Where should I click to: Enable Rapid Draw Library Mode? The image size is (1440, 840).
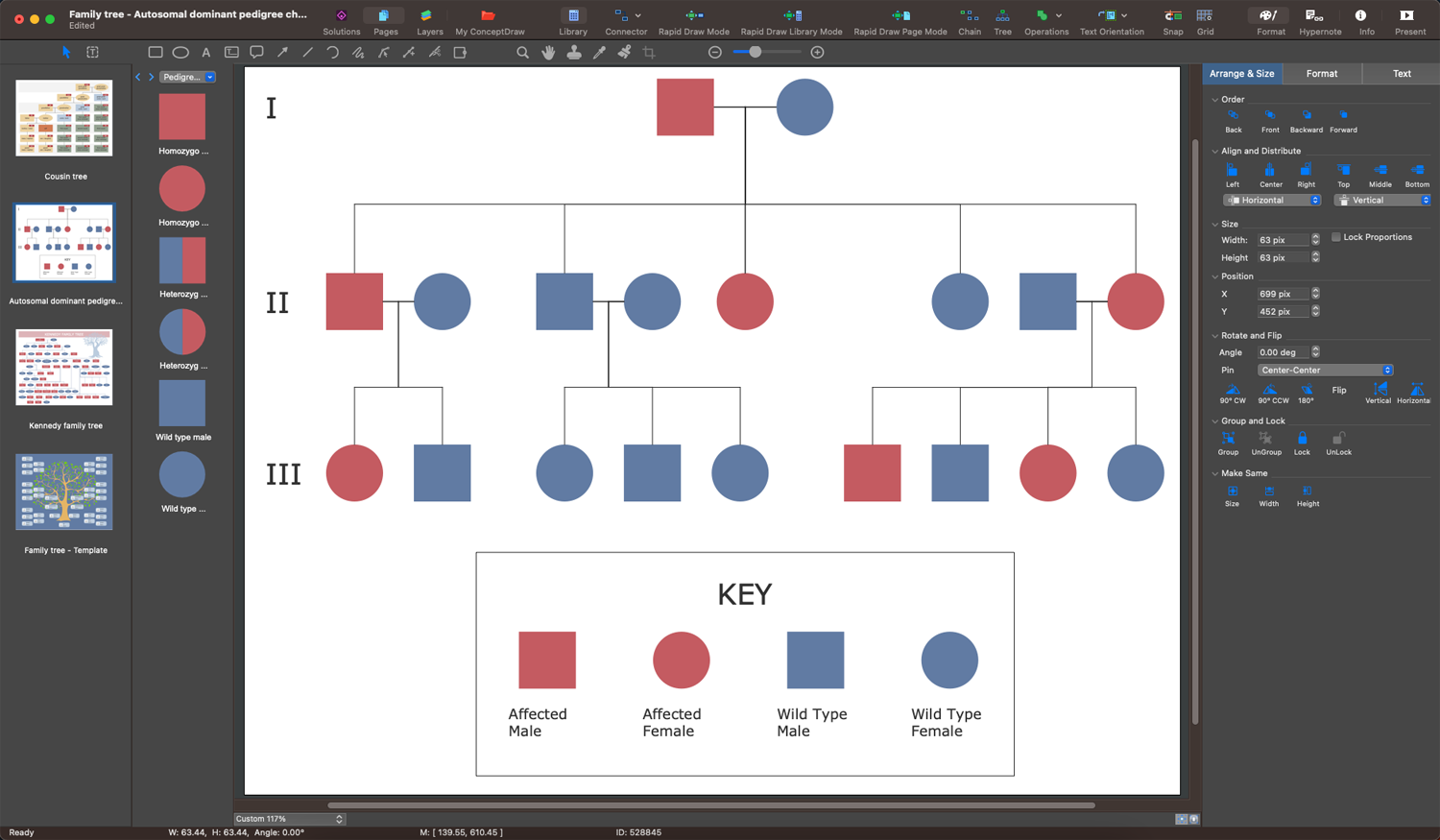791,22
